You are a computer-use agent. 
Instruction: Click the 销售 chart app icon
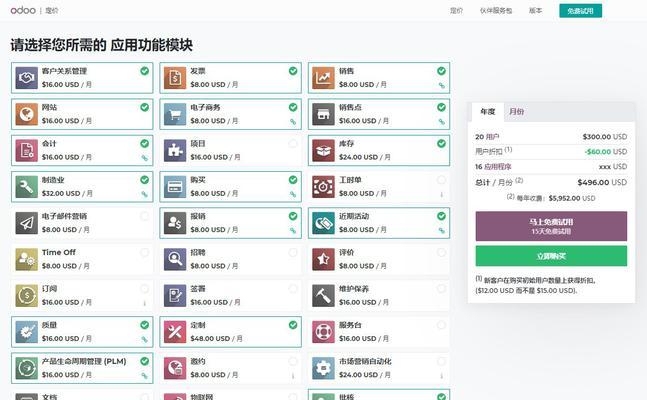(324, 78)
